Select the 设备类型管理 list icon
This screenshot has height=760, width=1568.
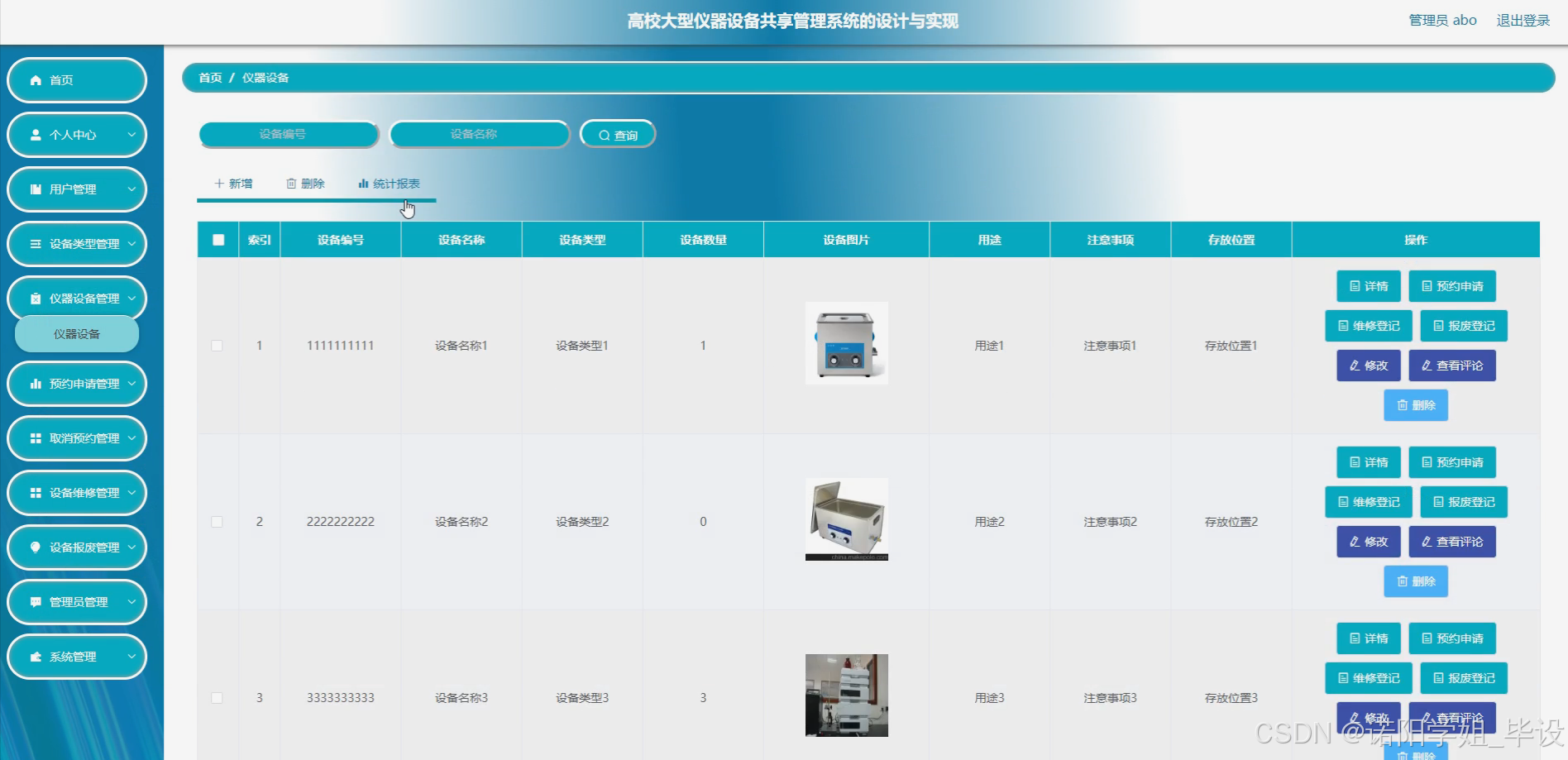35,244
